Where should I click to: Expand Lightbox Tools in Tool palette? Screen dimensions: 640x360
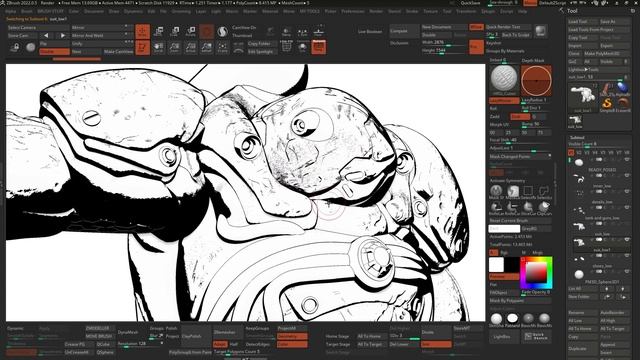(x=598, y=69)
